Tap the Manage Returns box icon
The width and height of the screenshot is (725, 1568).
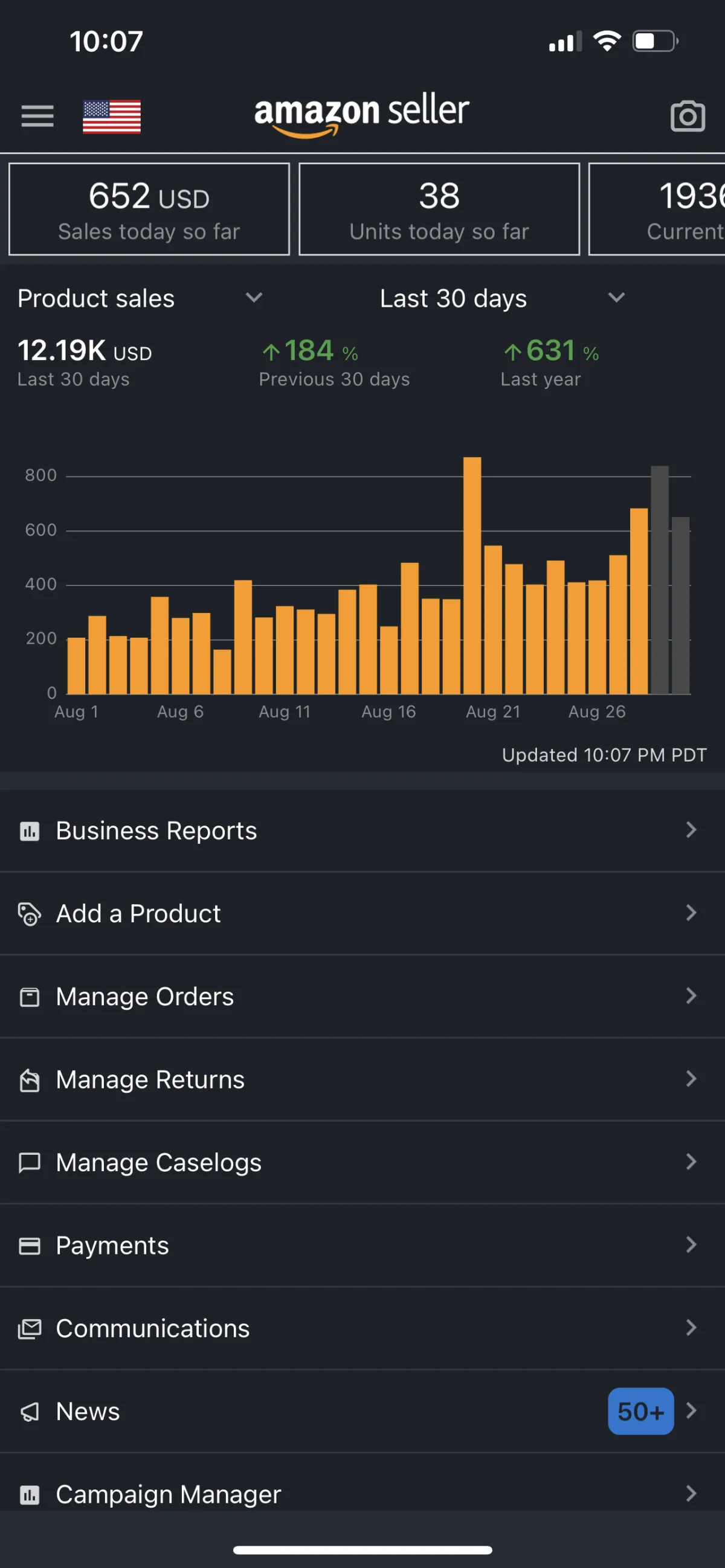tap(29, 1080)
